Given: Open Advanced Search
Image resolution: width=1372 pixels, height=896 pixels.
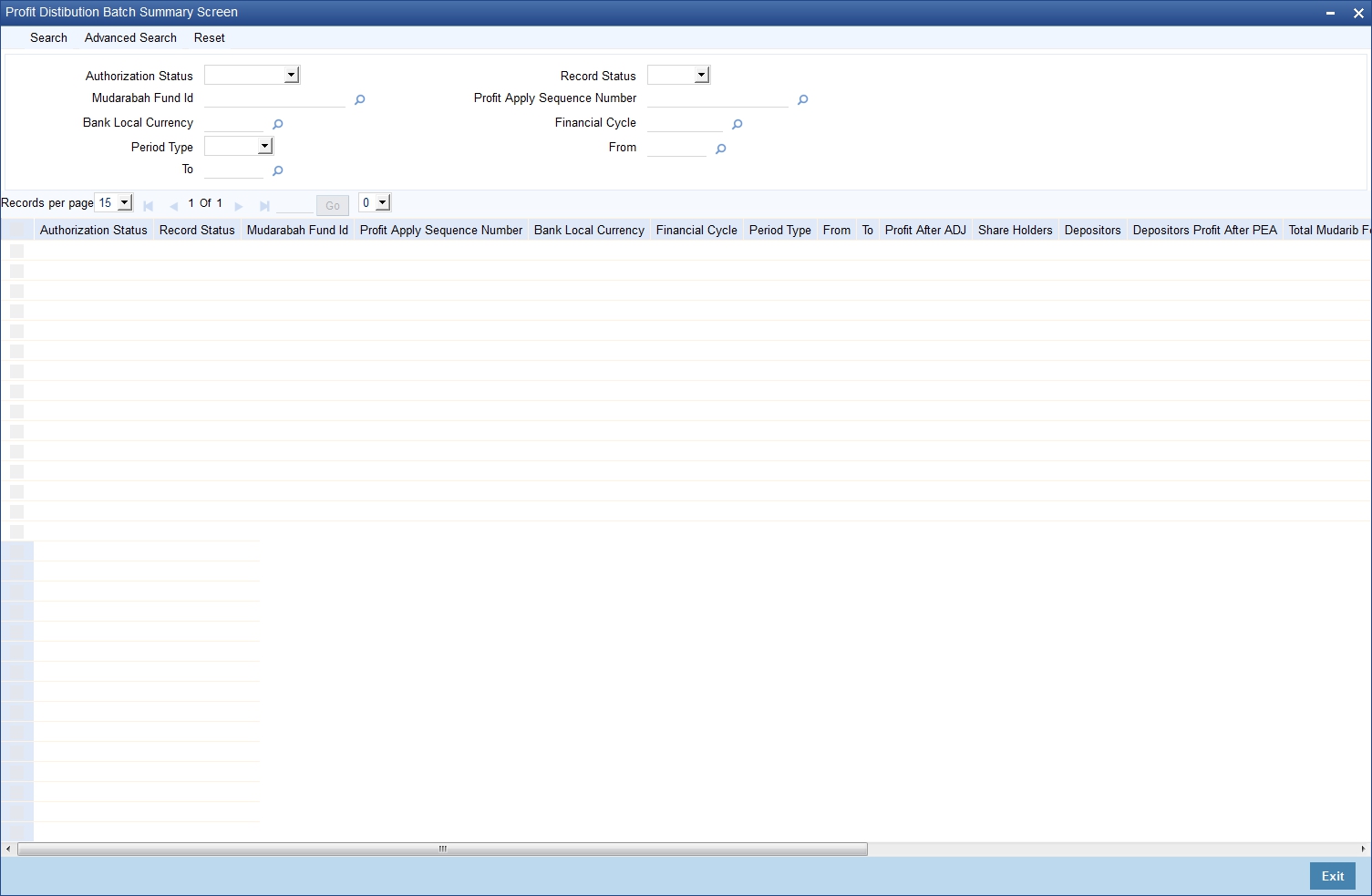Looking at the screenshot, I should (130, 37).
